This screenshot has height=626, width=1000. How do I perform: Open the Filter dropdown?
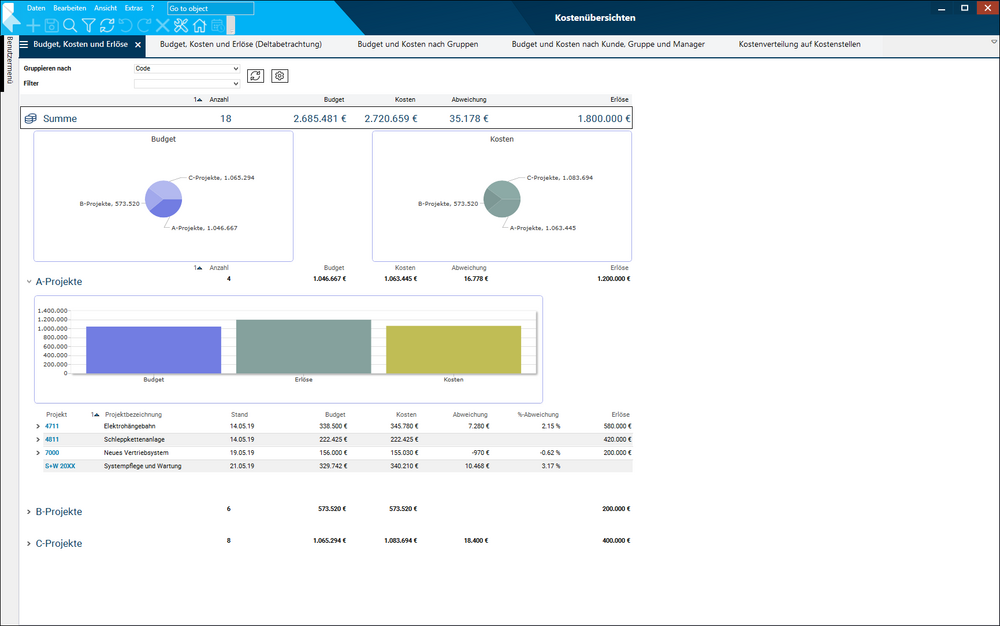point(187,84)
